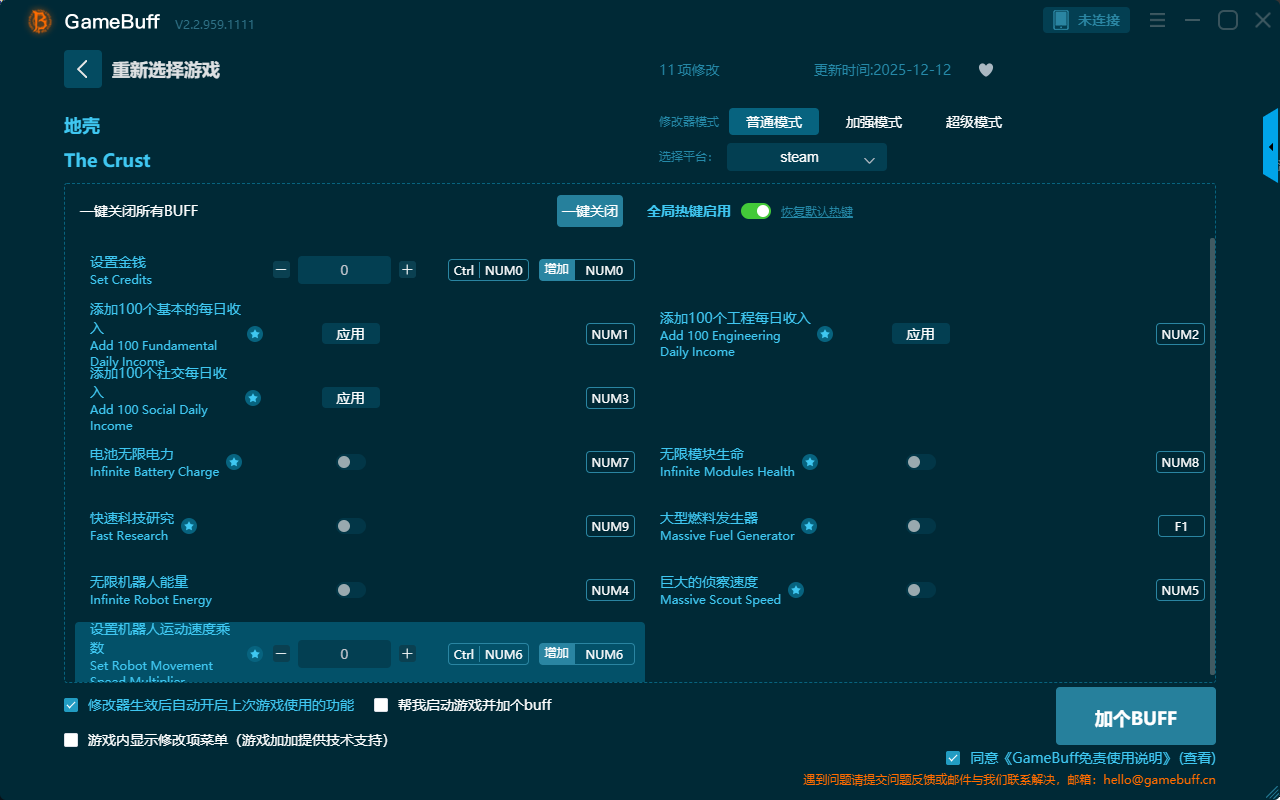Screen dimensions: 1280x800
Task: Select the 超级模式 tab
Action: pyautogui.click(x=973, y=122)
